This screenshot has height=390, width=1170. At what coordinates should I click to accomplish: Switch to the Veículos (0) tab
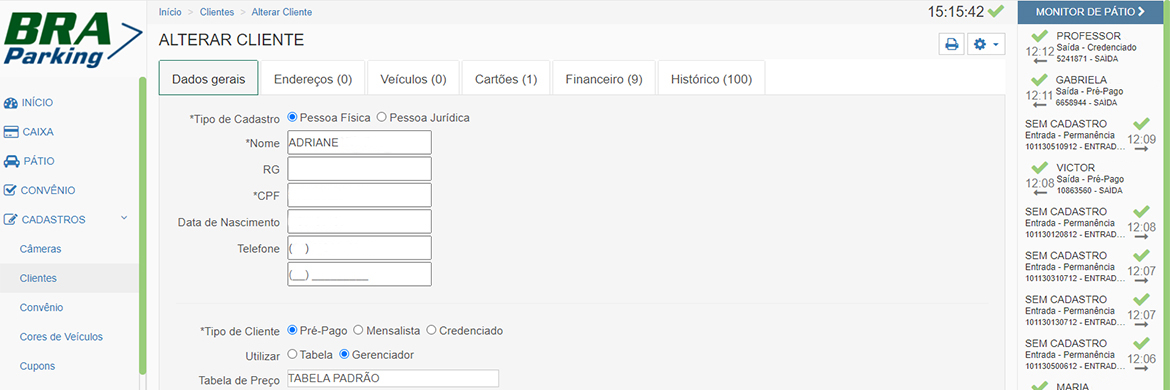point(413,79)
